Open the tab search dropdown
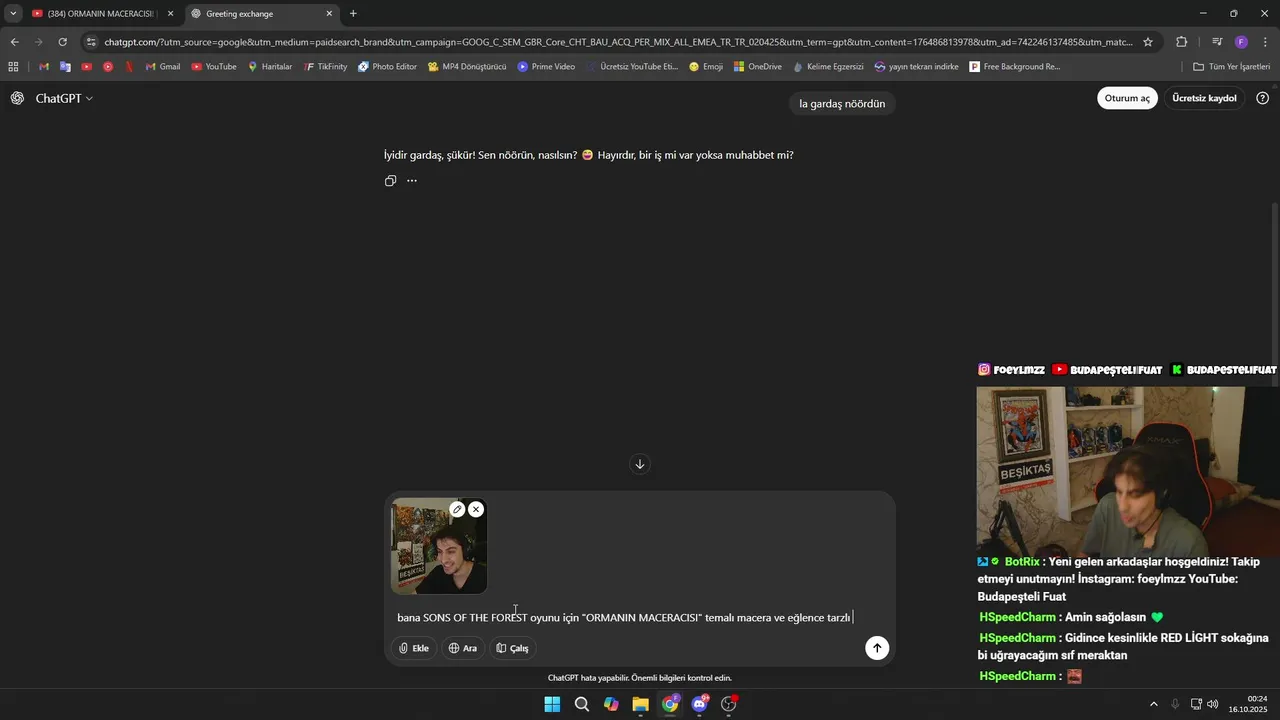 click(12, 14)
